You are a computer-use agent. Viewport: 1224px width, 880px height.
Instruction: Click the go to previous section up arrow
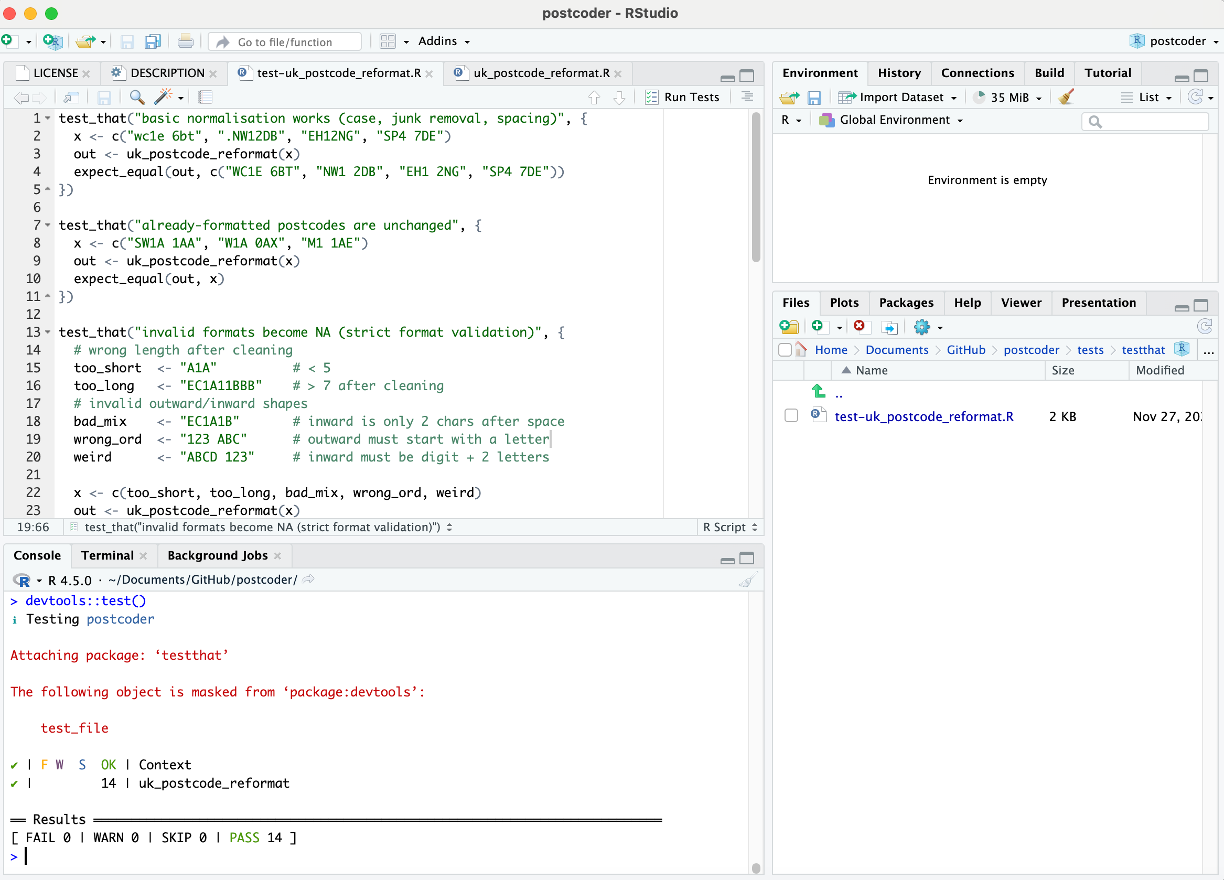pyautogui.click(x=594, y=97)
